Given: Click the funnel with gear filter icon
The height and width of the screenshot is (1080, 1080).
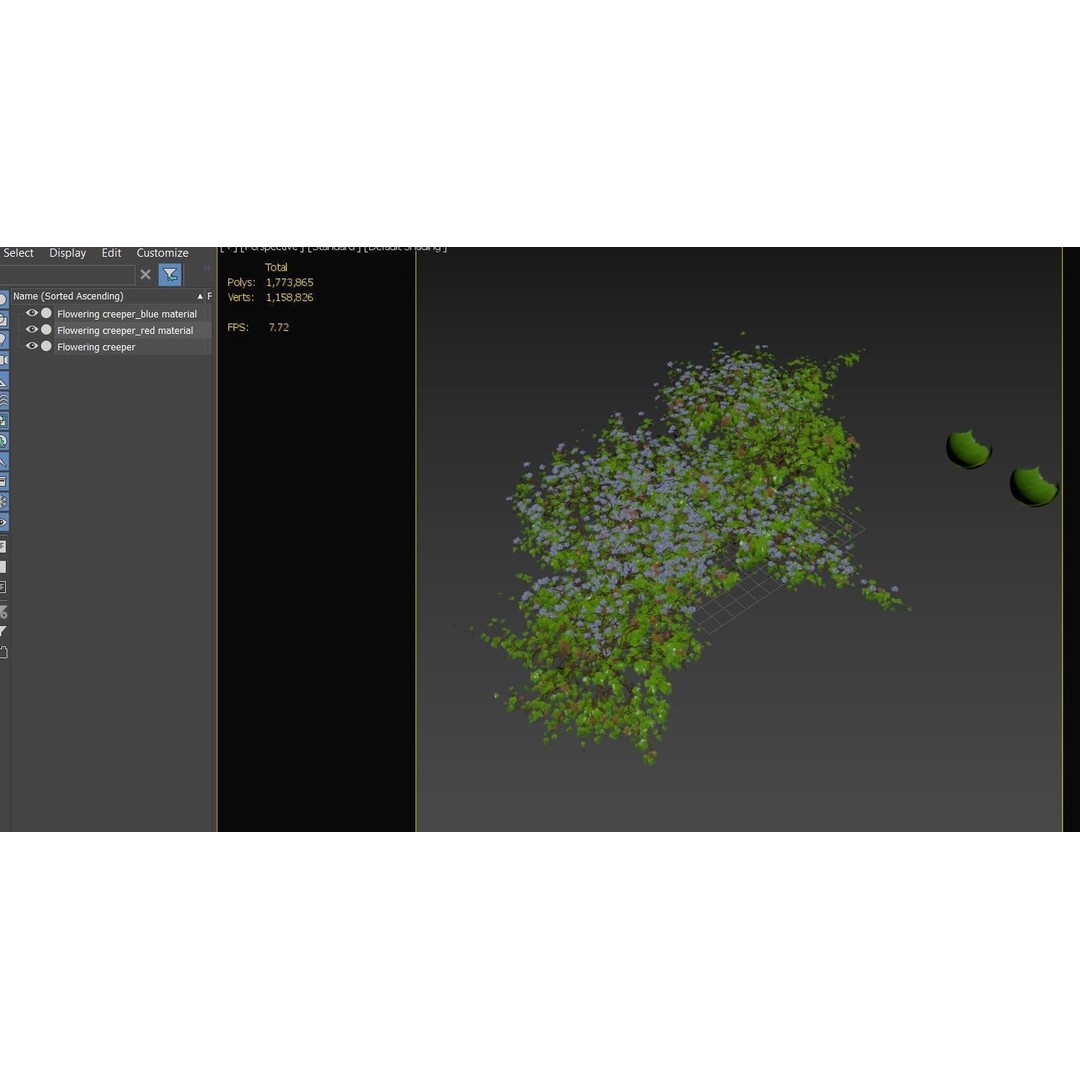Looking at the screenshot, I should click(3, 612).
